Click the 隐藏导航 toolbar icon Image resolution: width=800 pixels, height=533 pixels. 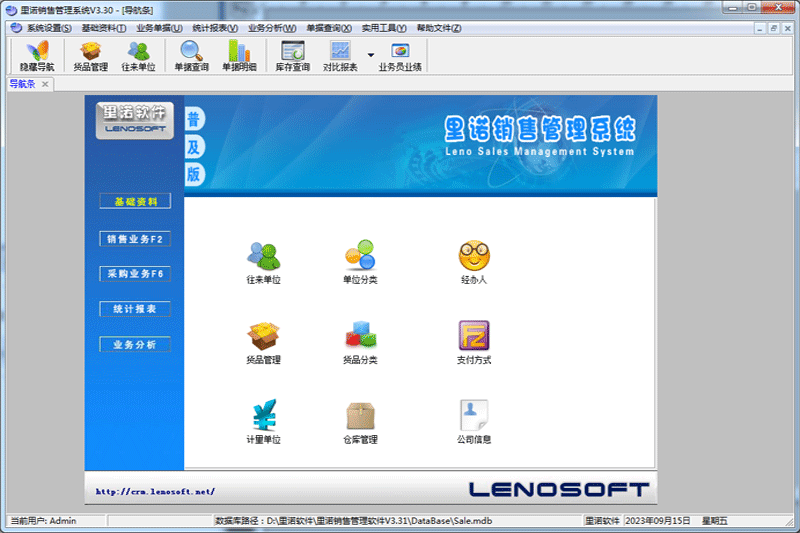point(37,56)
